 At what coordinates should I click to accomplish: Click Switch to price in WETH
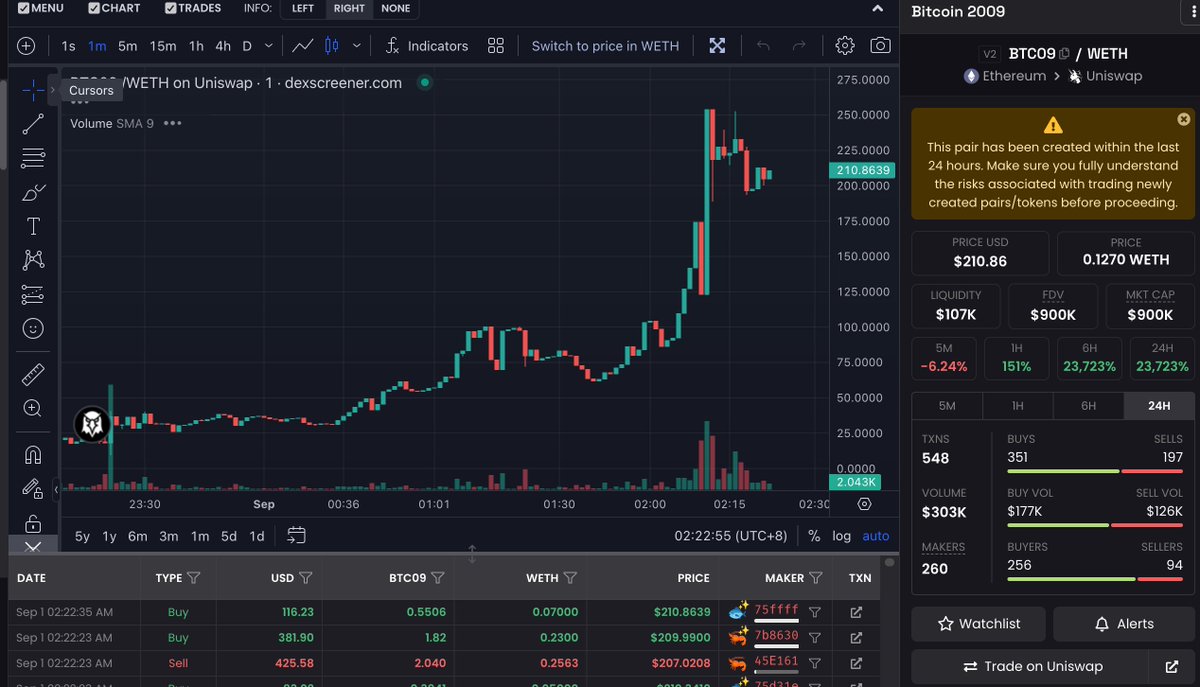[x=605, y=46]
